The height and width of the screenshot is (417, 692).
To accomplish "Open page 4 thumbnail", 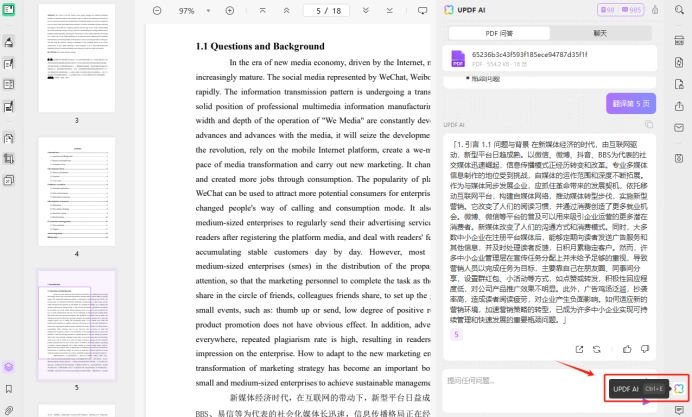I will (77, 192).
